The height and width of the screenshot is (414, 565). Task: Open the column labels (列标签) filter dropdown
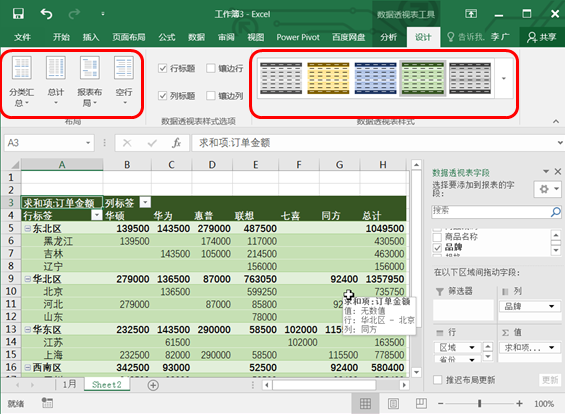(x=145, y=202)
